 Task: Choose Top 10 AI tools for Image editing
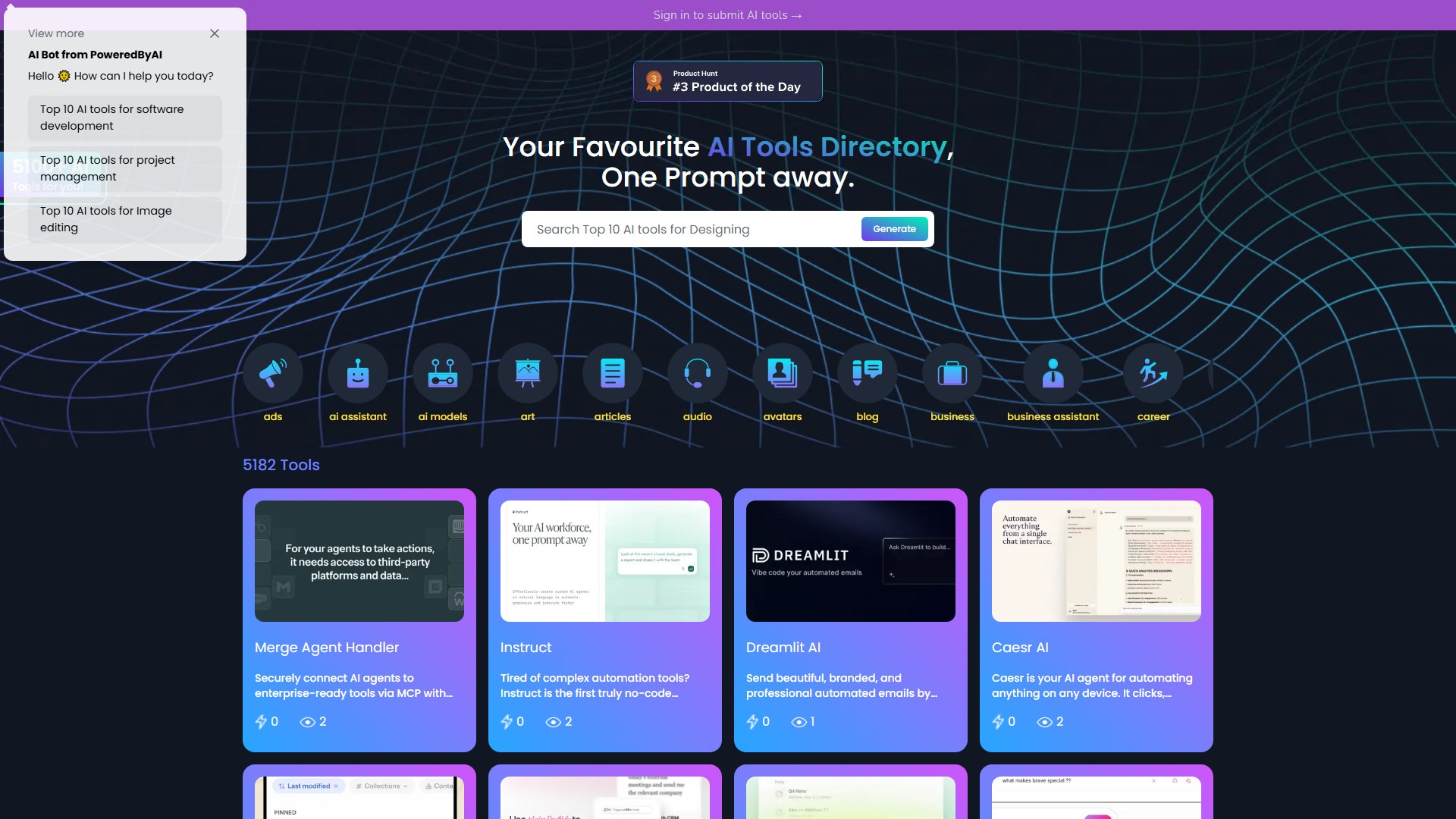tap(125, 219)
